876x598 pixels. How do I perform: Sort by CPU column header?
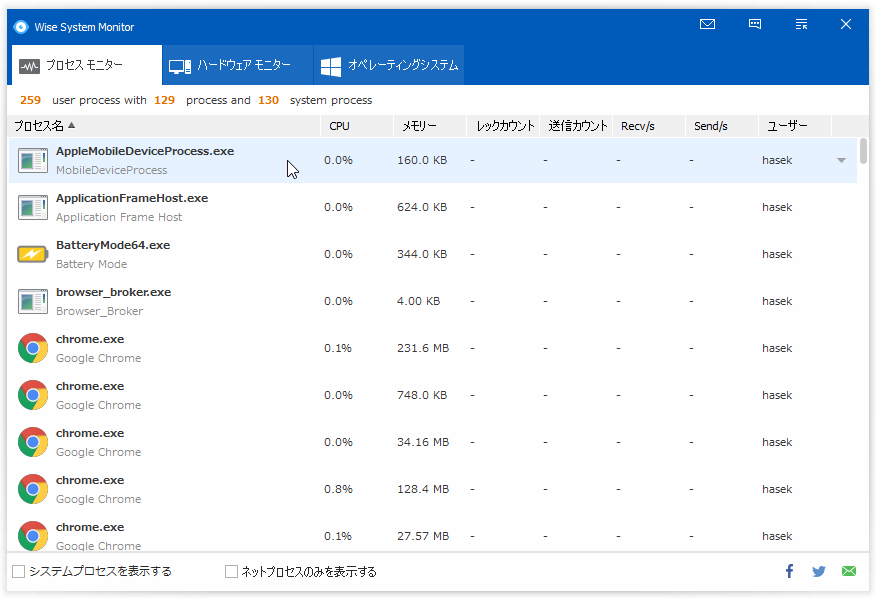pos(357,126)
